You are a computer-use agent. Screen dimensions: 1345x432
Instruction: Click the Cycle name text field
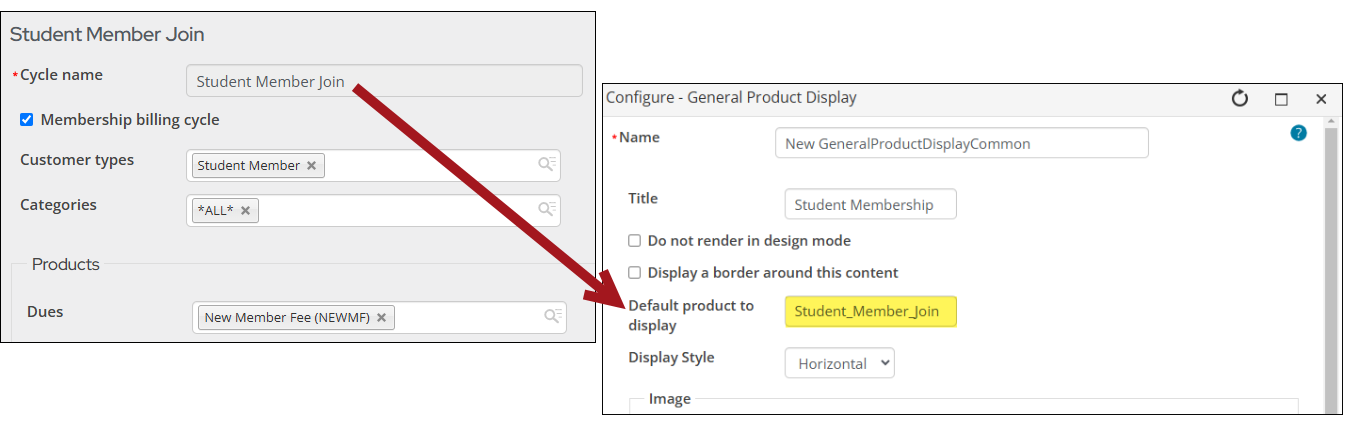(x=384, y=81)
